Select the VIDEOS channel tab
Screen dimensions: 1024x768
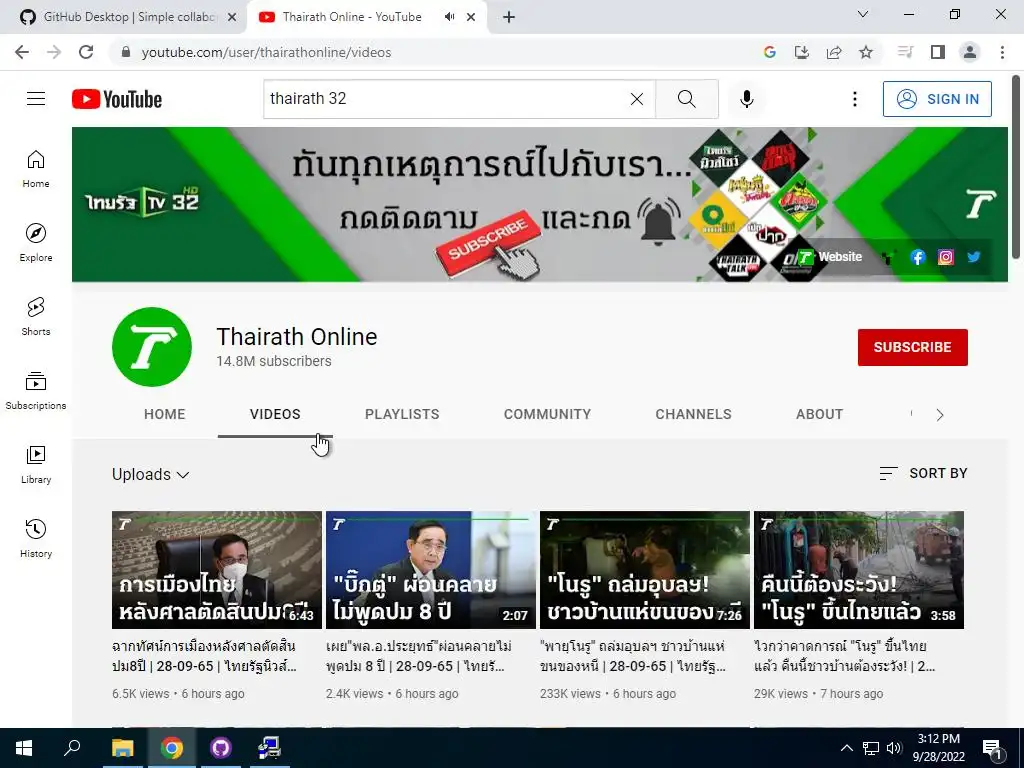[275, 414]
